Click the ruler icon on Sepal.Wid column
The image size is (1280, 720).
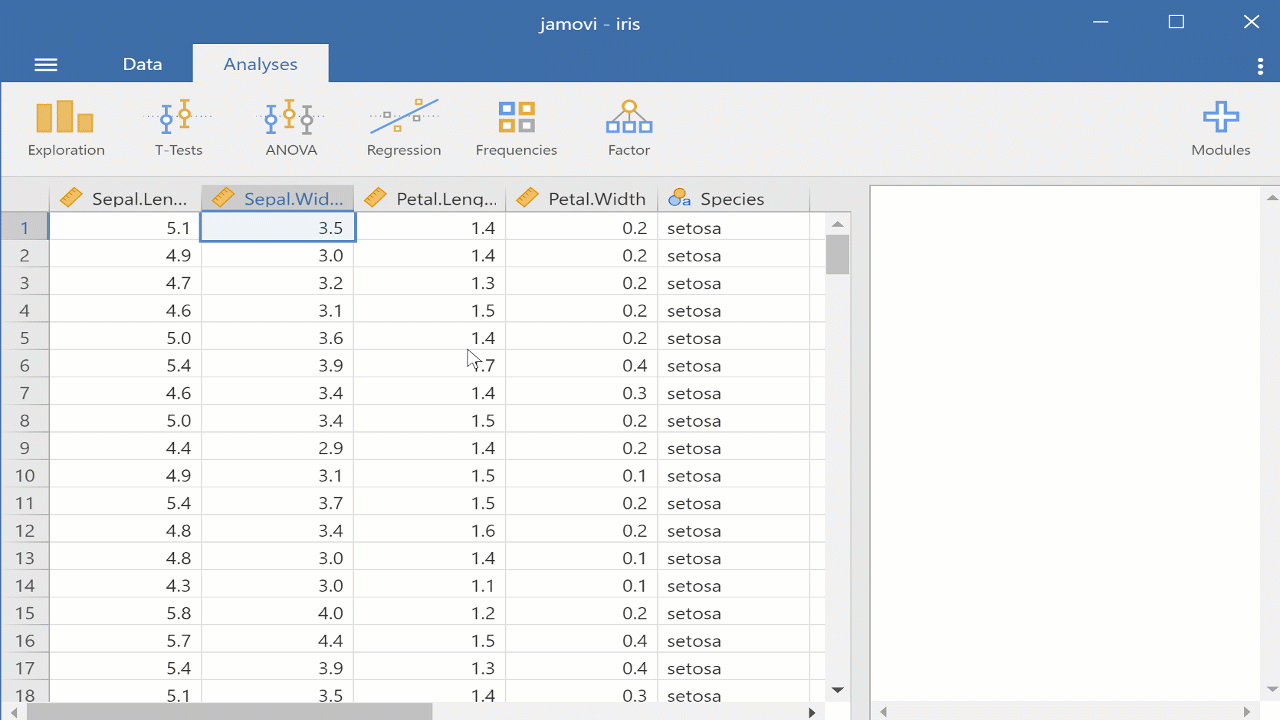[x=222, y=197]
